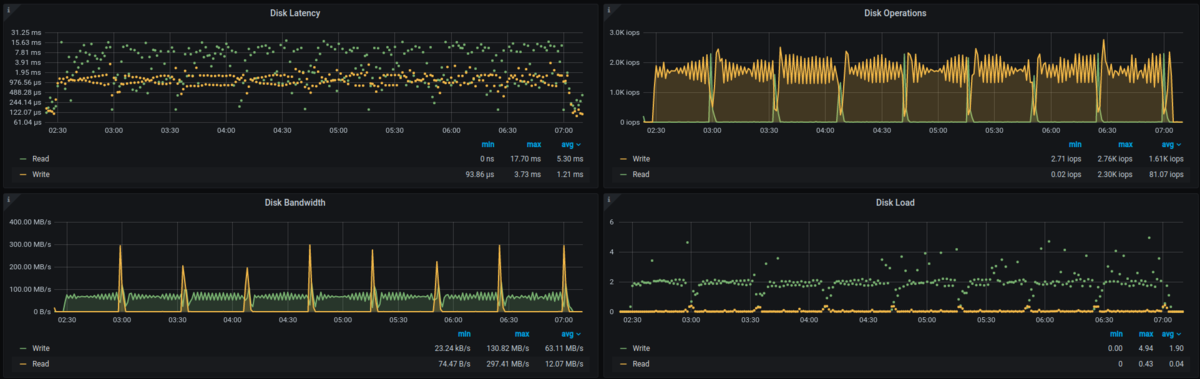Screen dimensions: 1200x379
Task: Pick color for Read in Disk Bandwidth legend
Action: pyautogui.click(x=22, y=364)
